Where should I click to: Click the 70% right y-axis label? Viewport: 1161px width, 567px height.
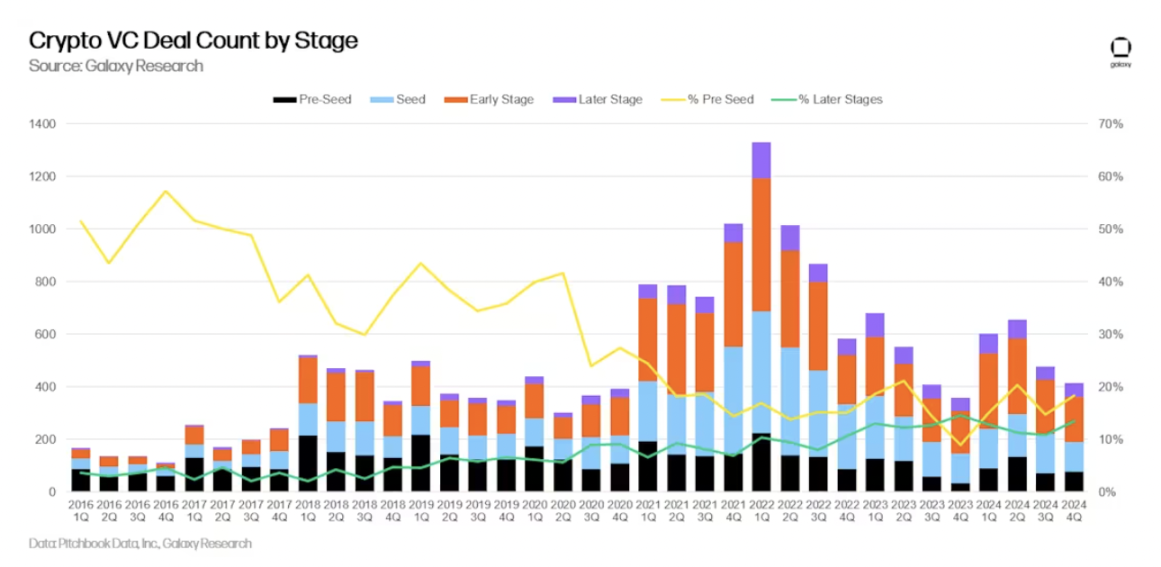pos(1111,124)
